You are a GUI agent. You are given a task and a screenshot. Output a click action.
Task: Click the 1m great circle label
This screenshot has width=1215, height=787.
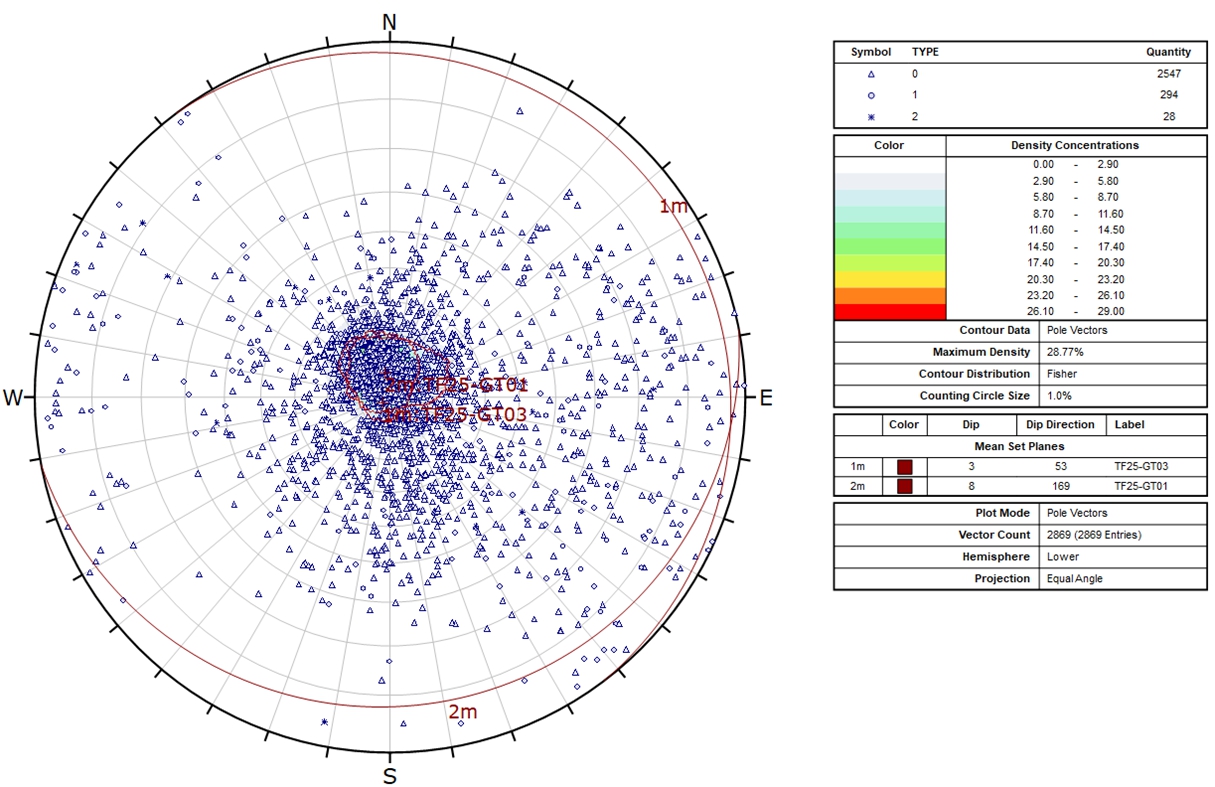[673, 206]
